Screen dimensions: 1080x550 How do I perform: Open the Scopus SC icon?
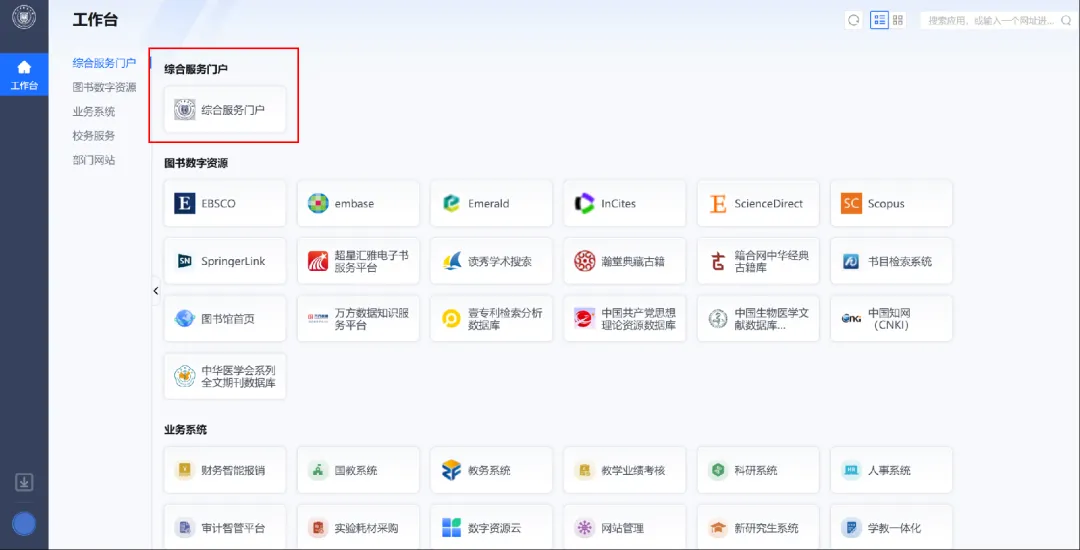tap(851, 204)
